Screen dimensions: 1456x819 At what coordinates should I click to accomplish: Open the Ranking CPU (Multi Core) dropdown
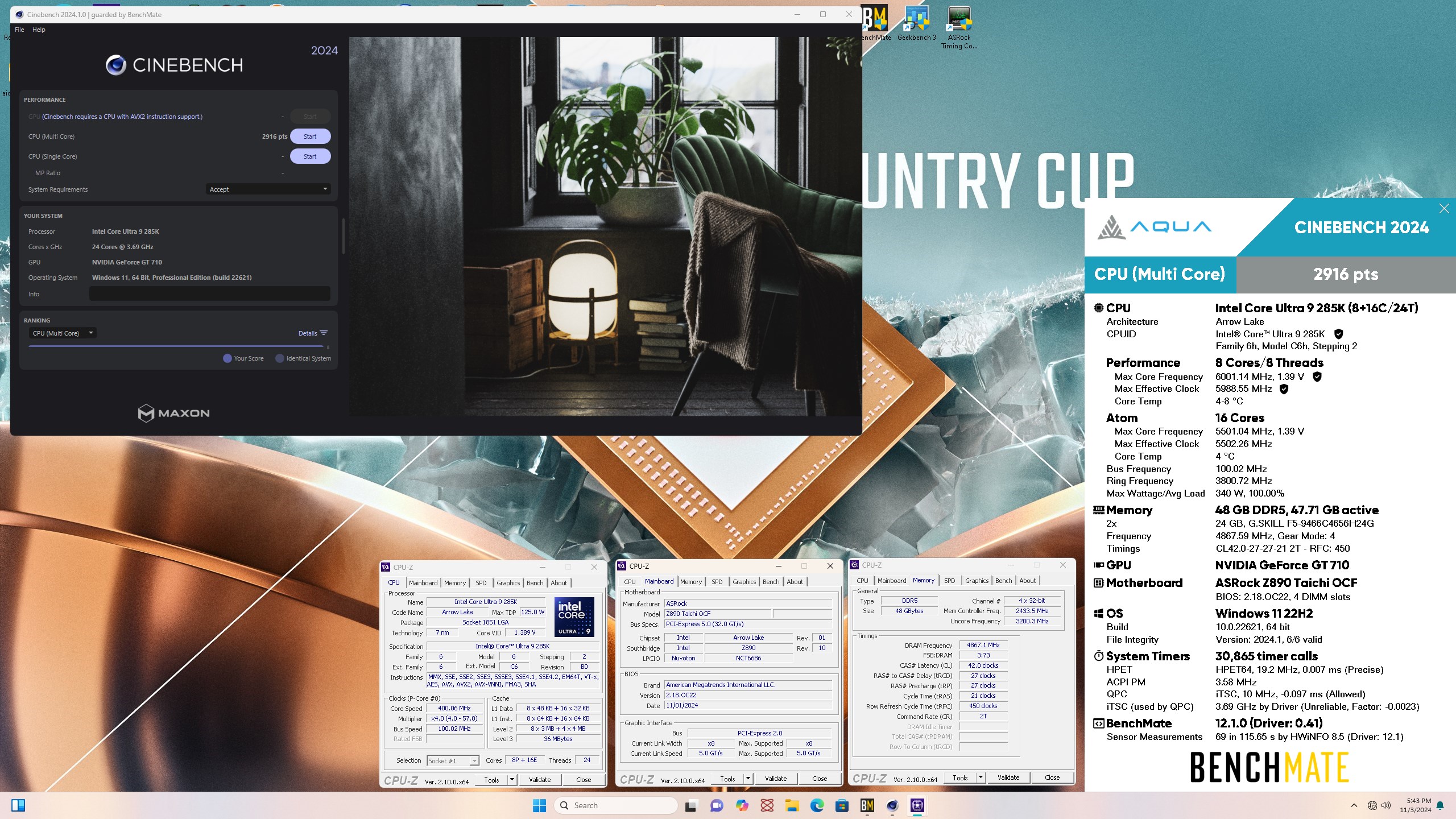[63, 333]
